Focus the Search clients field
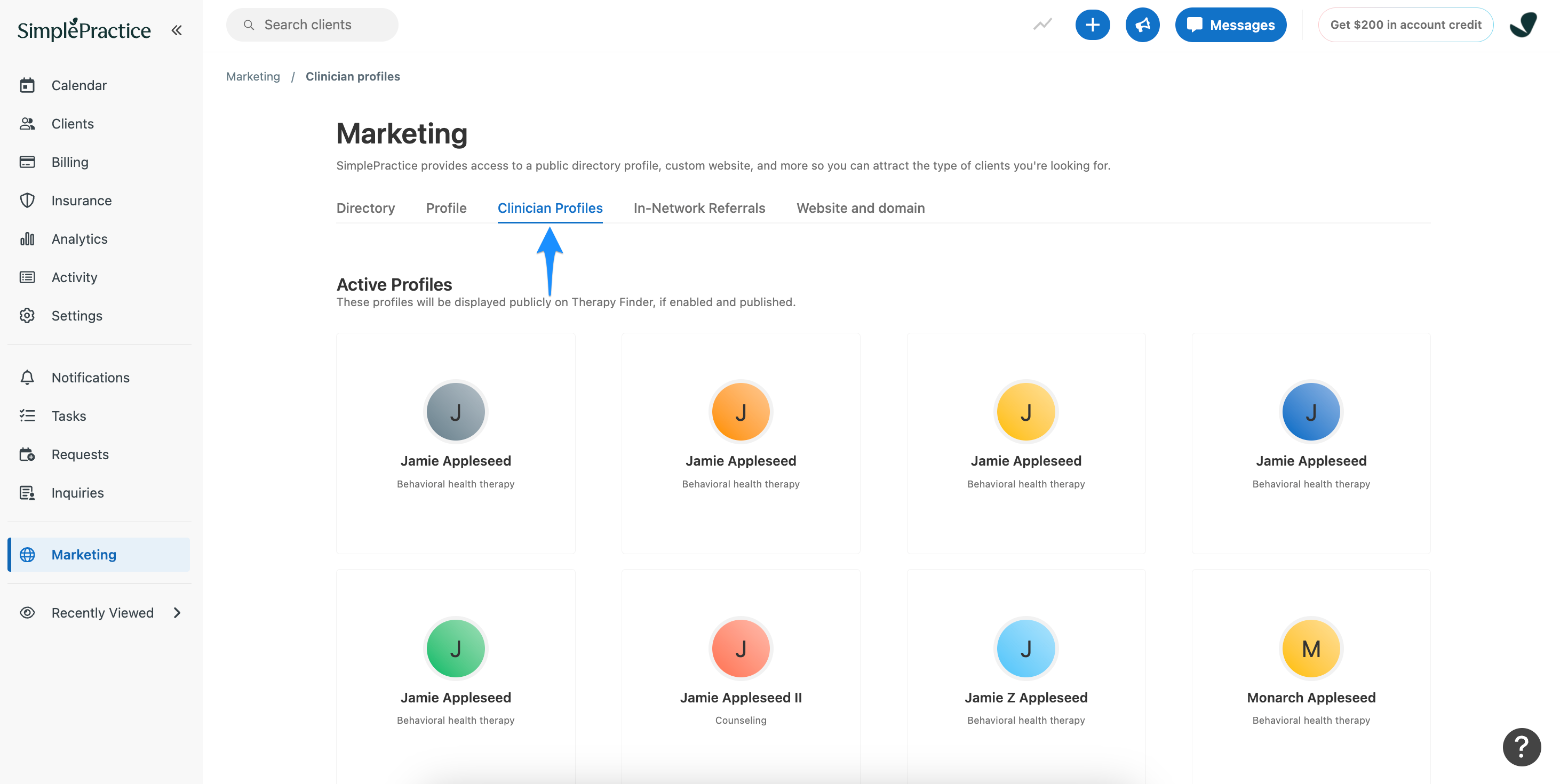This screenshot has width=1560, height=784. coord(312,25)
